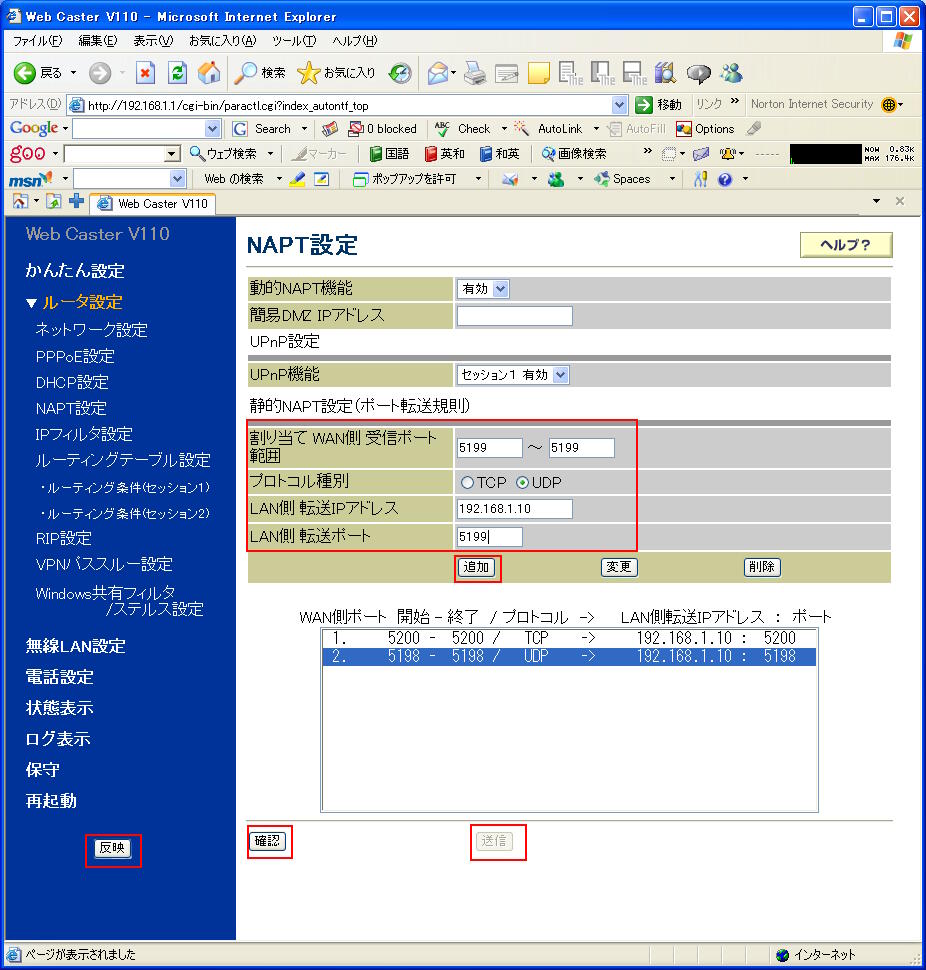Click the Home page icon

click(x=209, y=73)
